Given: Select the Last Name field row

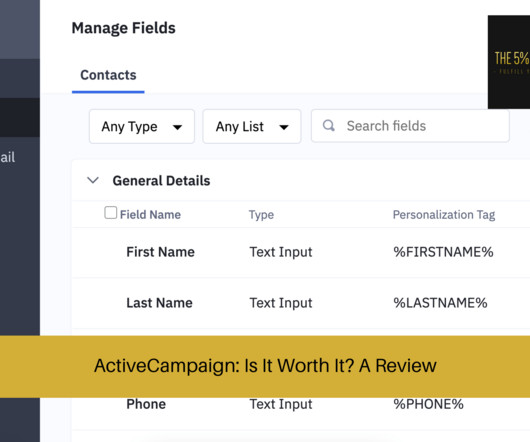Looking at the screenshot, I should 301,303.
